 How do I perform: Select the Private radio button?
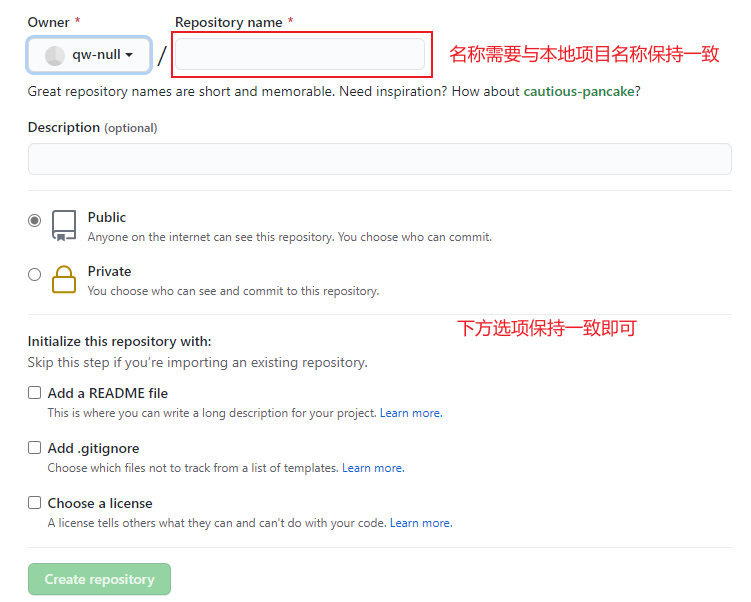pos(34,274)
